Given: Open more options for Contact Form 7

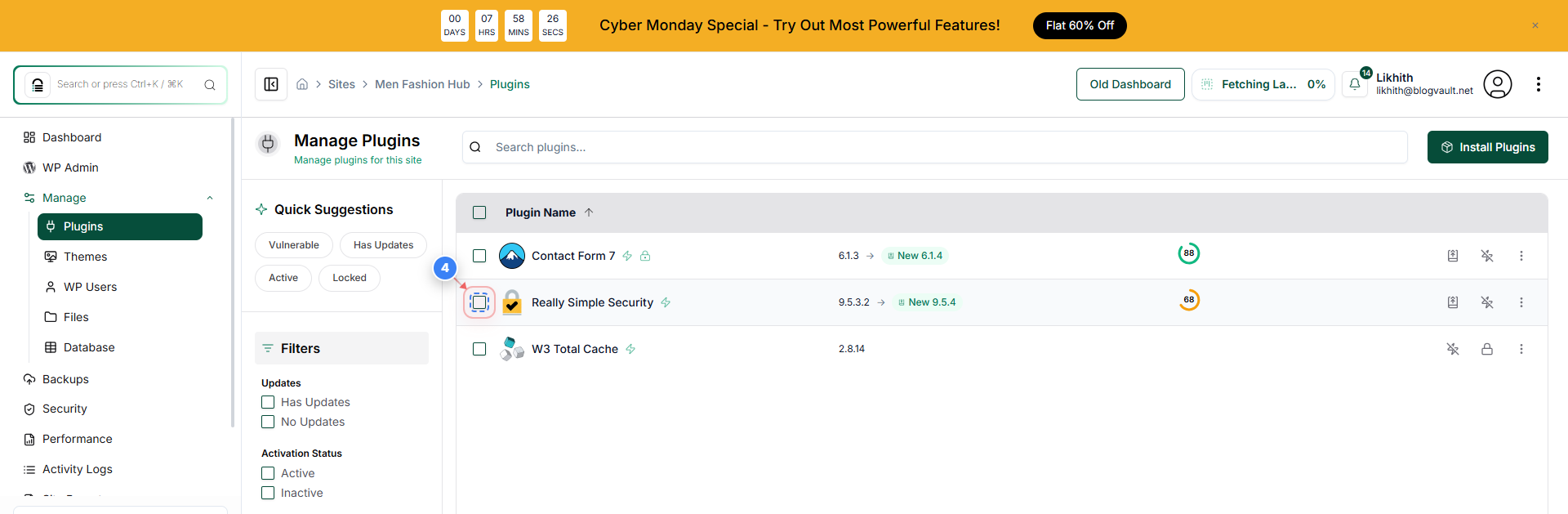Looking at the screenshot, I should (x=1521, y=256).
